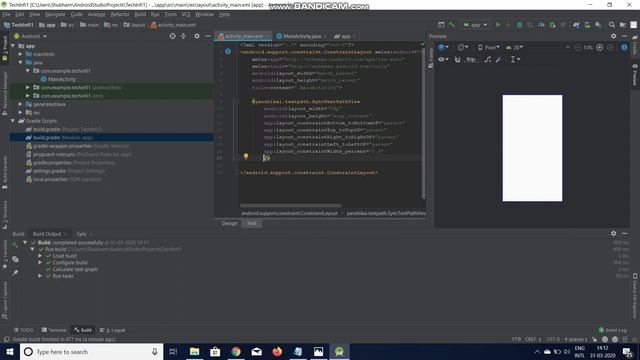The height and width of the screenshot is (360, 640).
Task: Sync project with Gradle files elephant icon
Action: click(576, 25)
